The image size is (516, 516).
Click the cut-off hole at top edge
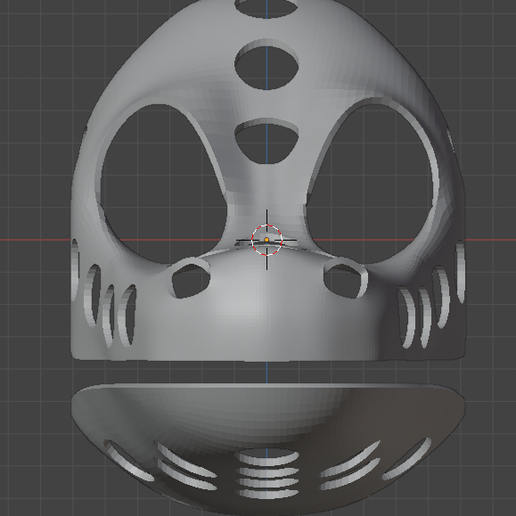267,7
